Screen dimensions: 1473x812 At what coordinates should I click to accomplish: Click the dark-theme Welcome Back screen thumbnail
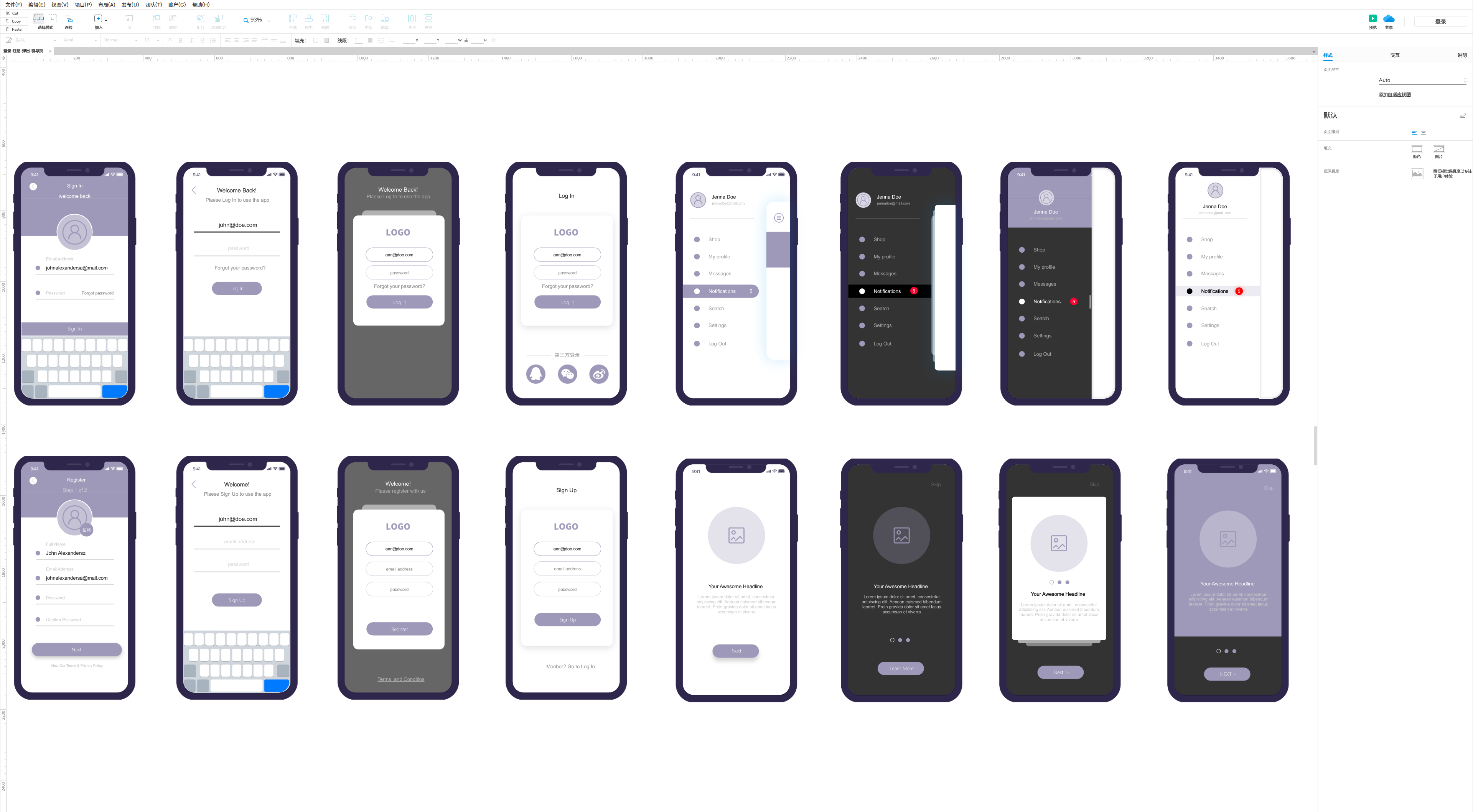(x=398, y=285)
